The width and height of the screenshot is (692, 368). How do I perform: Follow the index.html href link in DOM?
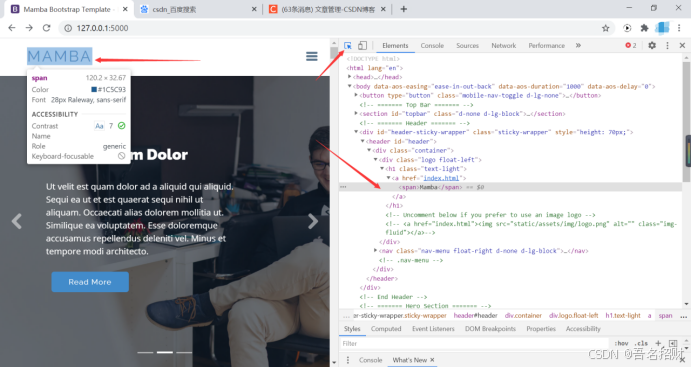[x=441, y=178]
